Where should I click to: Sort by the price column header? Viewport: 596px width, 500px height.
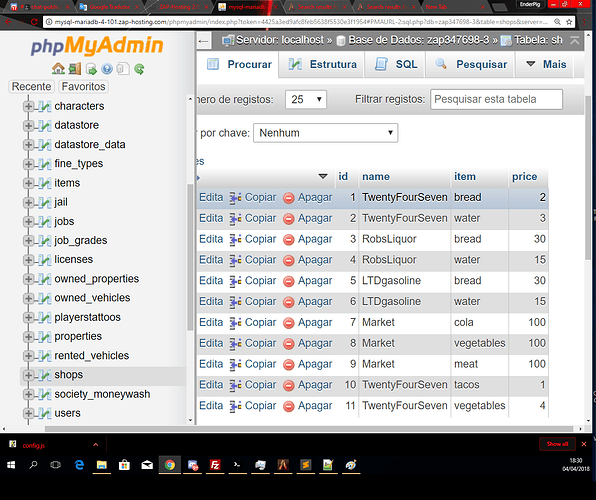pyautogui.click(x=525, y=177)
